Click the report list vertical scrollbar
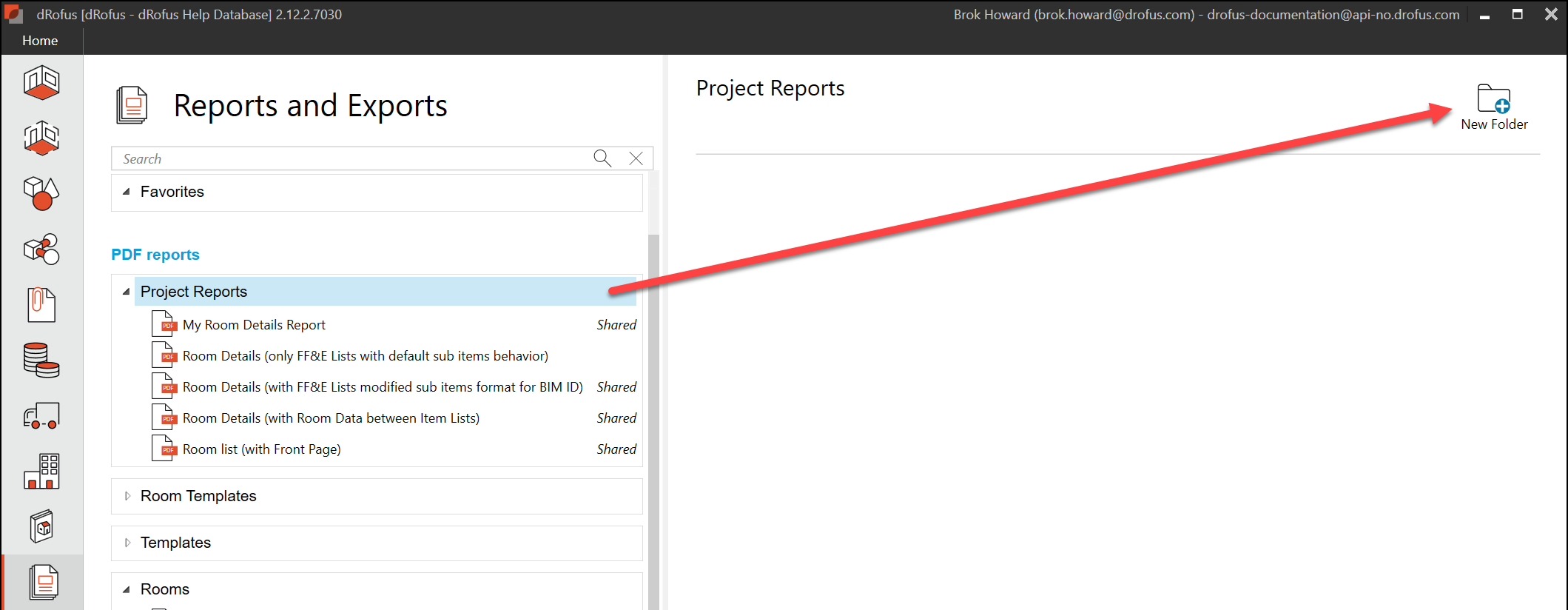Screen dimensions: 1568x610 pyautogui.click(x=653, y=415)
